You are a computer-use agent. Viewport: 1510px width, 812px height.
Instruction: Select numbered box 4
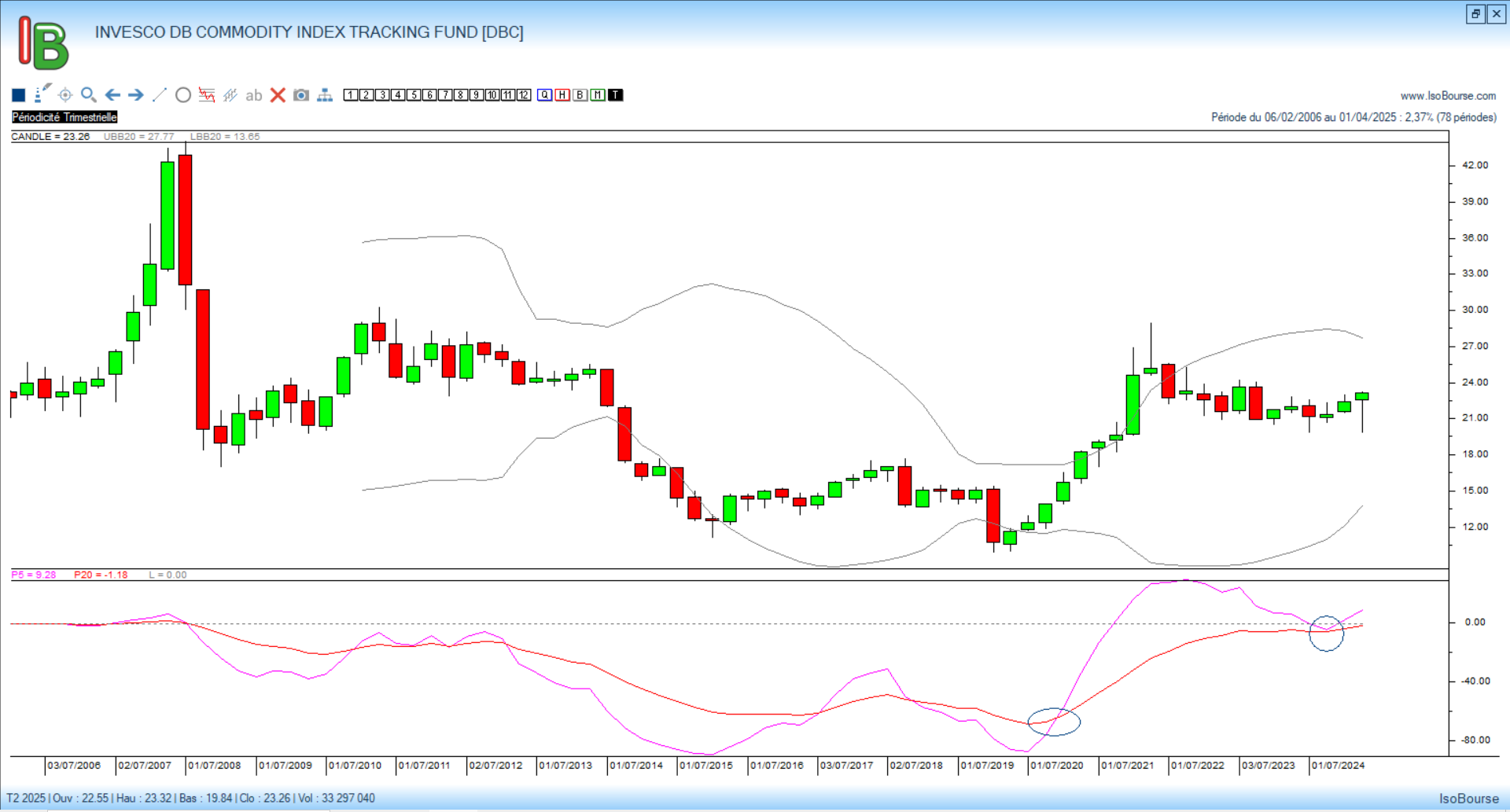tap(398, 95)
